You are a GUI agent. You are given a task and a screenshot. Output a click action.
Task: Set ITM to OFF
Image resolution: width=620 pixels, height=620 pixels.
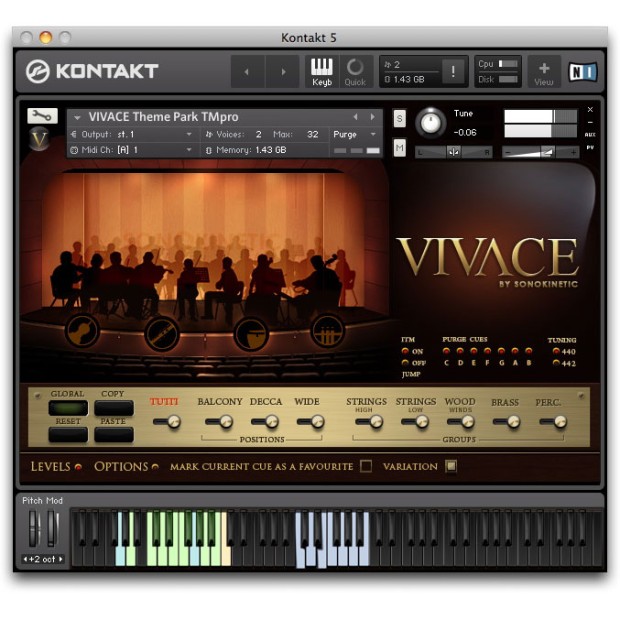pos(405,362)
